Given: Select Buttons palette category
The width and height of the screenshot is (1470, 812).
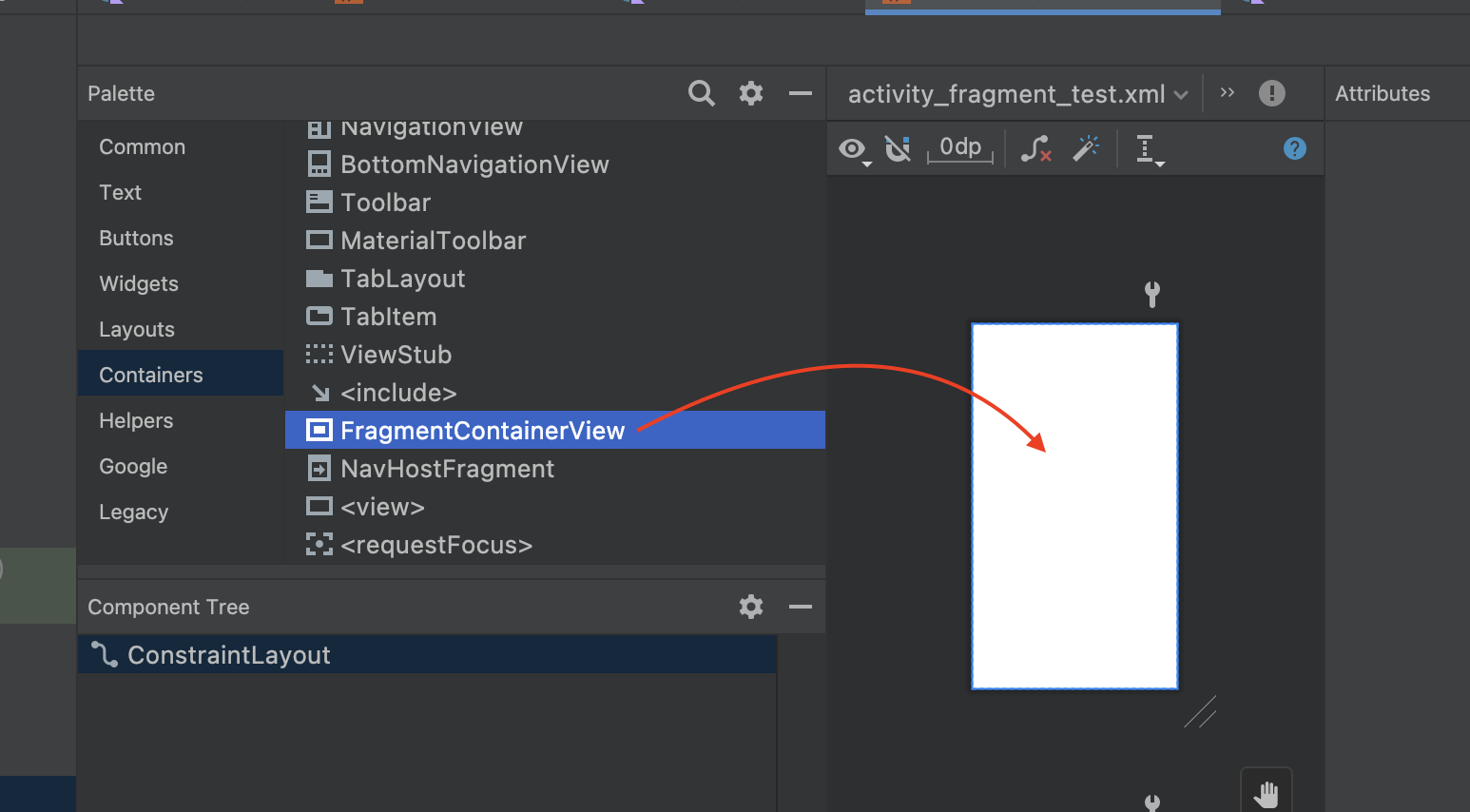Looking at the screenshot, I should pyautogui.click(x=137, y=238).
